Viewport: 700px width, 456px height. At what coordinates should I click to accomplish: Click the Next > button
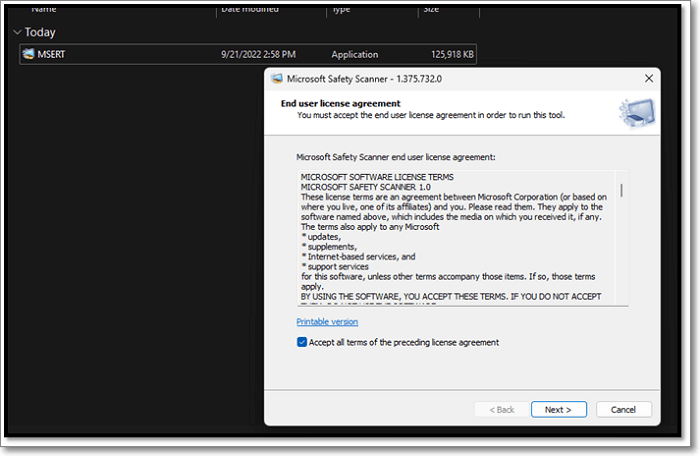tap(558, 410)
